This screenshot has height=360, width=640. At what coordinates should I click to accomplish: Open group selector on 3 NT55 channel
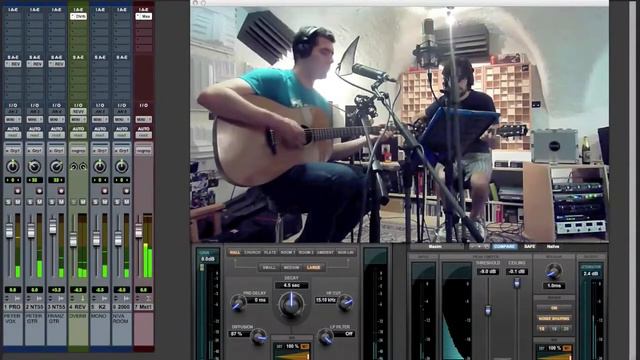(56, 151)
